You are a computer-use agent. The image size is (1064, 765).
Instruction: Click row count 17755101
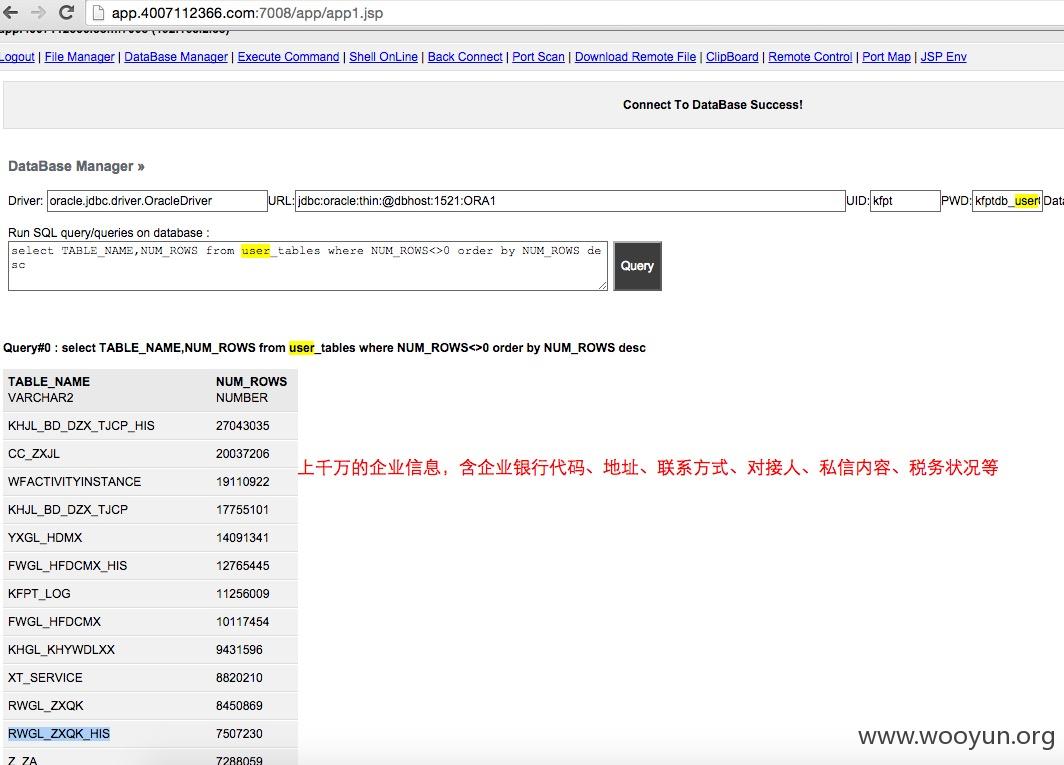point(243,510)
